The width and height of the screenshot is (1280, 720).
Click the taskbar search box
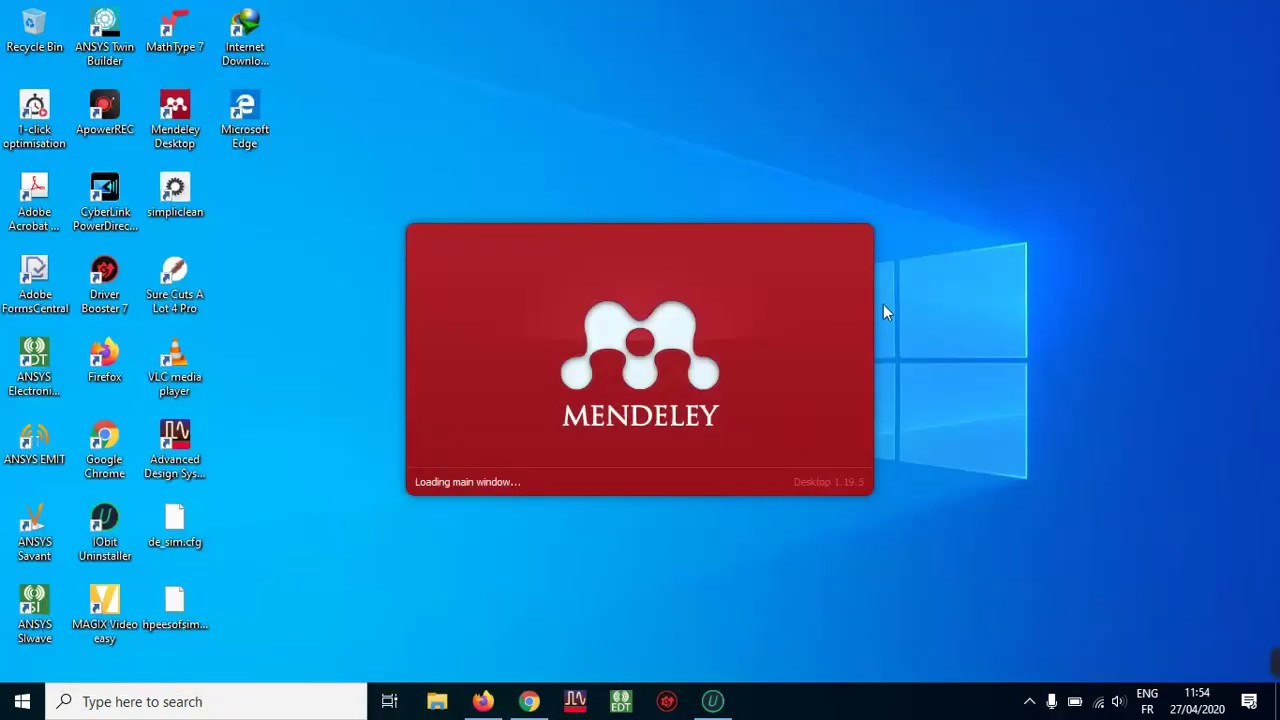[x=207, y=701]
